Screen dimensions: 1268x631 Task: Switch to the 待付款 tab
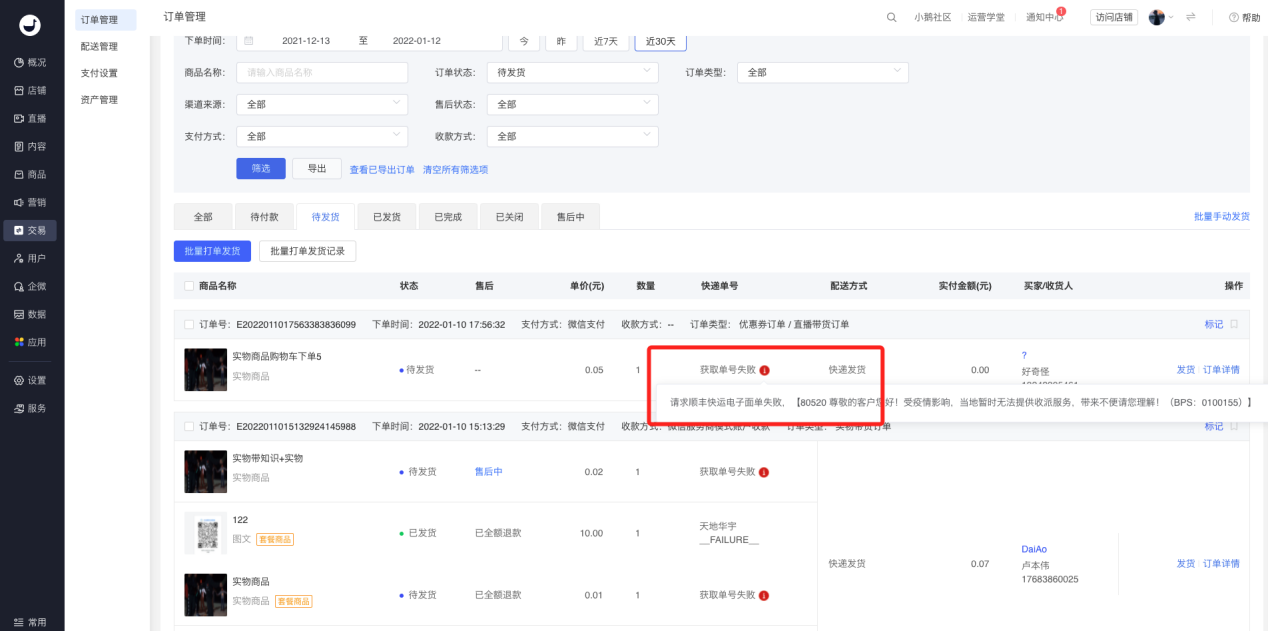click(x=264, y=216)
